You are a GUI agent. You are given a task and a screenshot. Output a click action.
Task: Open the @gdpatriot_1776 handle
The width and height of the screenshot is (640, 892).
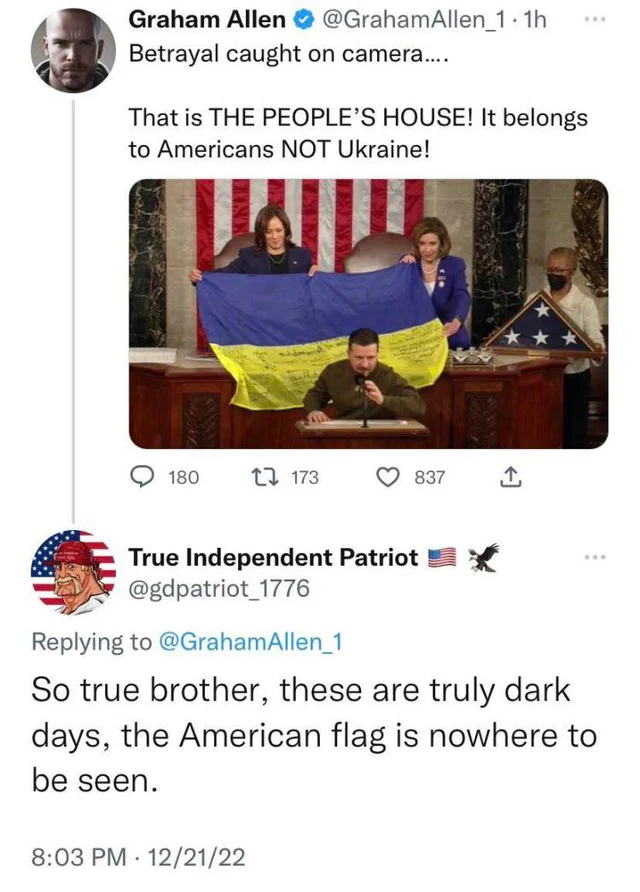point(220,590)
